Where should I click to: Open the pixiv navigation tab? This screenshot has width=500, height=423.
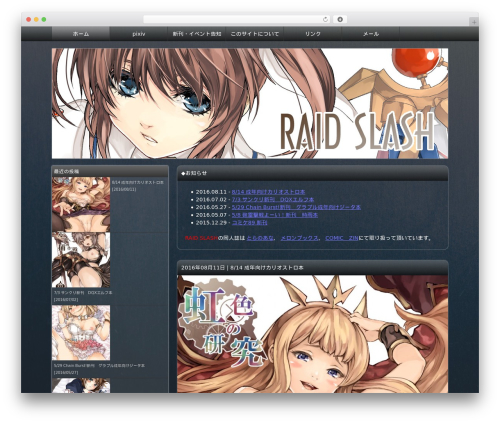(x=139, y=34)
